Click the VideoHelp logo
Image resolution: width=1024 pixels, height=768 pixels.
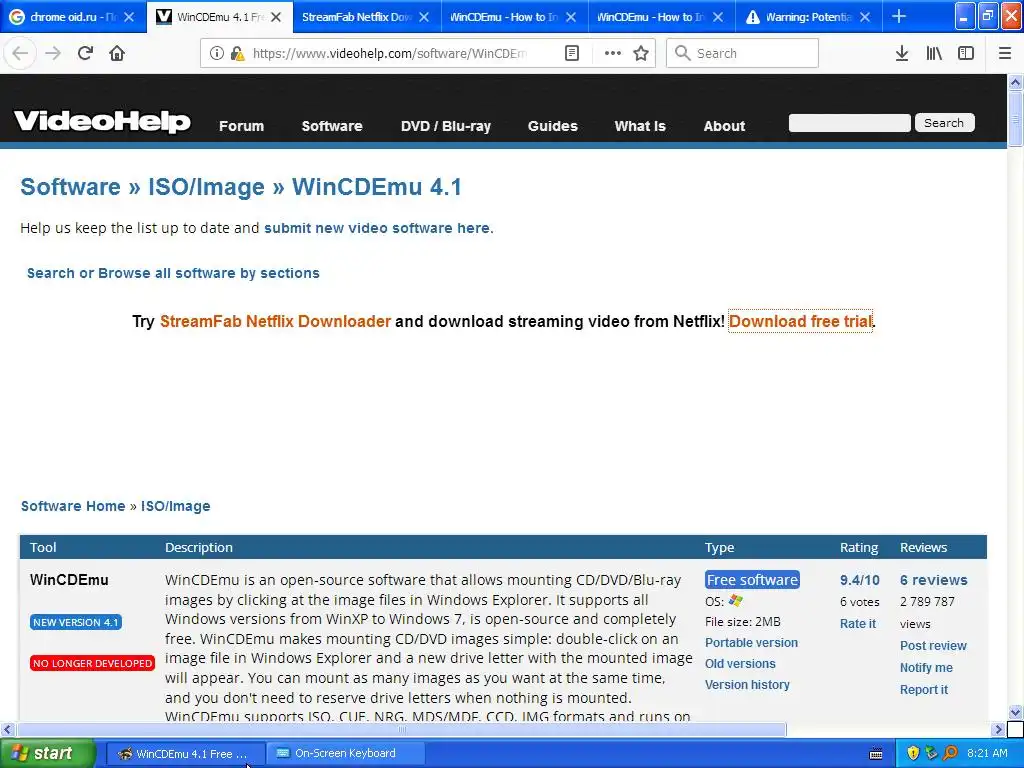103,121
